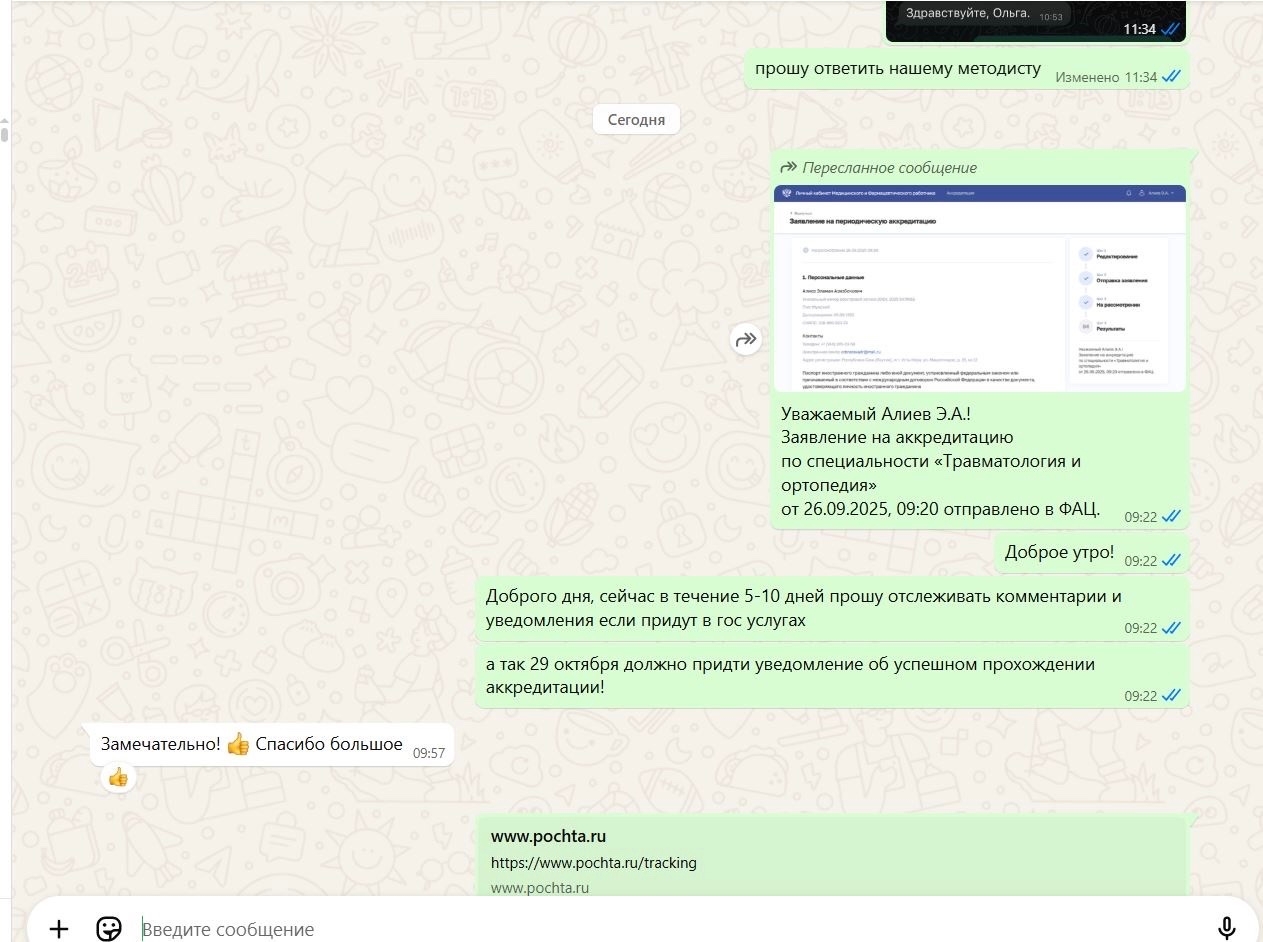1263x942 pixels.
Task: Click the Уважаемый Алиев Э.А. message text
Action: [x=940, y=461]
